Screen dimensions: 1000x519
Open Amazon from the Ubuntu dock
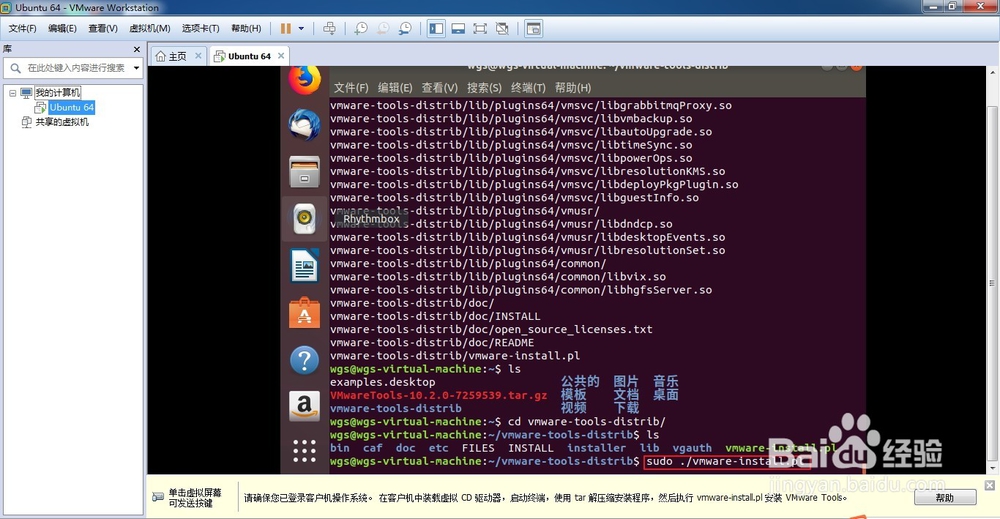click(304, 406)
